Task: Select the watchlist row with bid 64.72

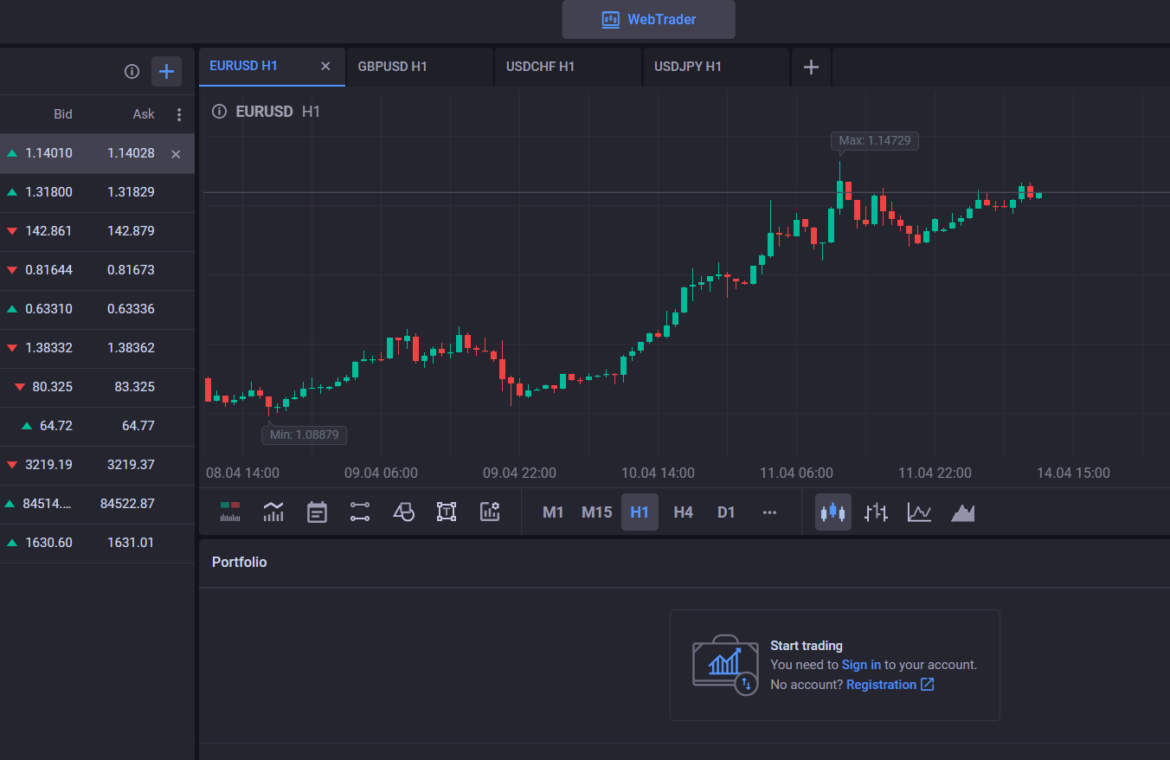Action: coord(97,426)
